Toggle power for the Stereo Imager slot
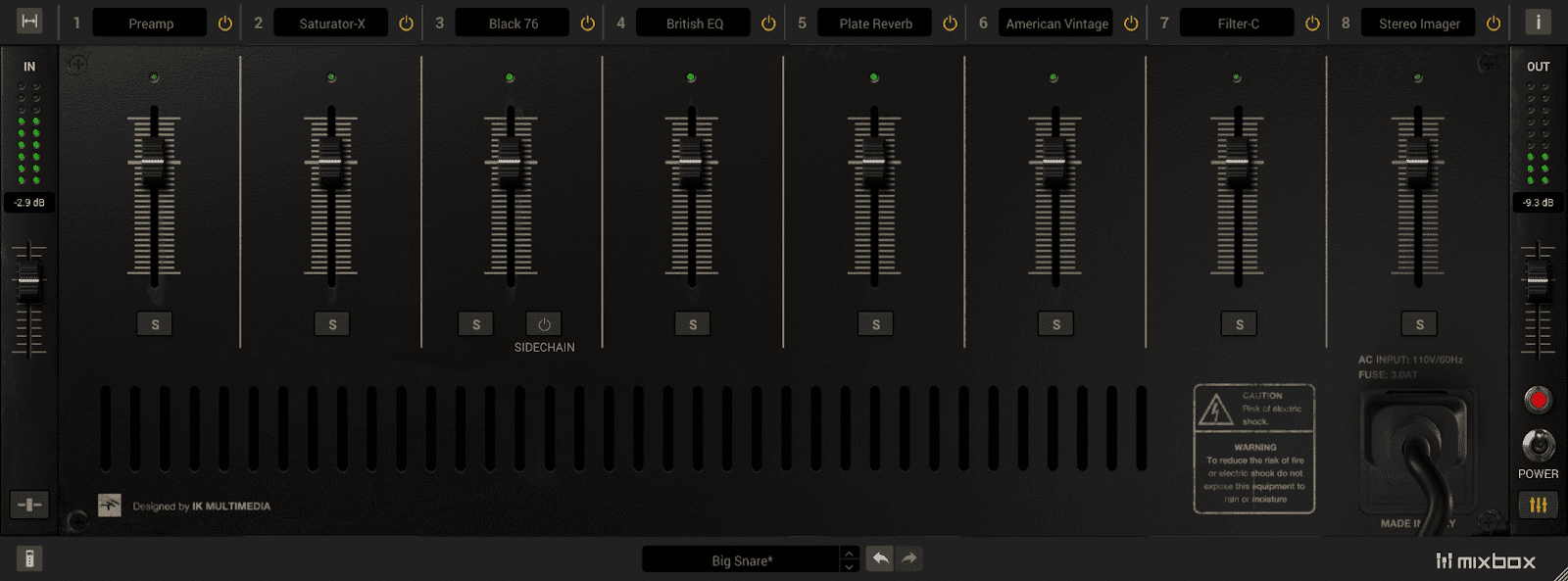Viewport: 1568px width, 581px height. [1494, 24]
